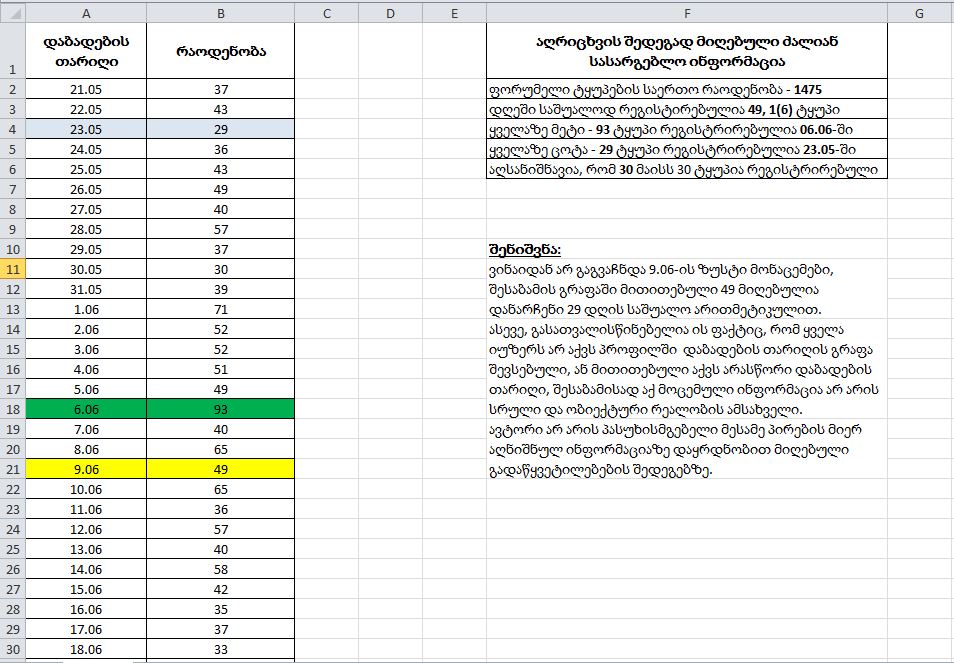Click date cell 24.05
Screen dimensions: 954x663
86,149
